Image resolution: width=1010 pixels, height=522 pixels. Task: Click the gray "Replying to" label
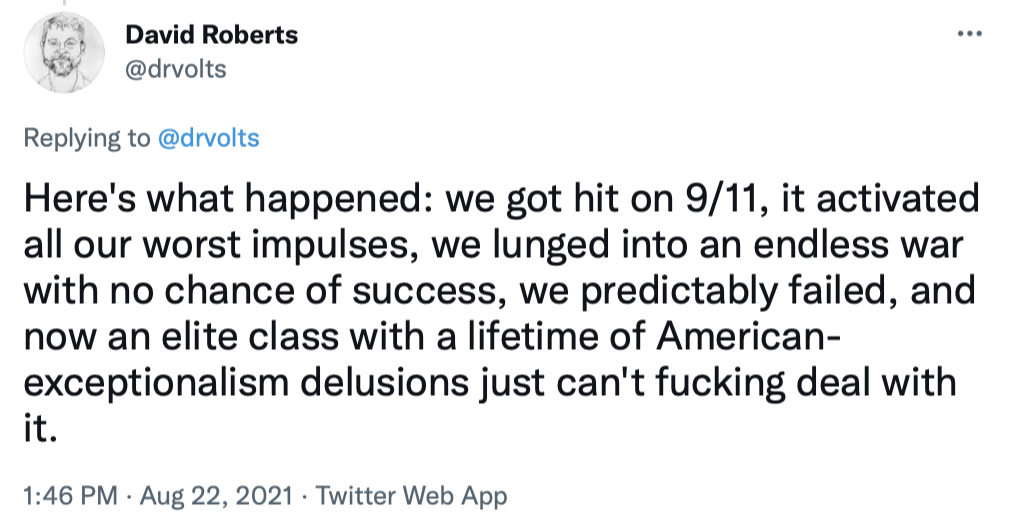point(86,138)
